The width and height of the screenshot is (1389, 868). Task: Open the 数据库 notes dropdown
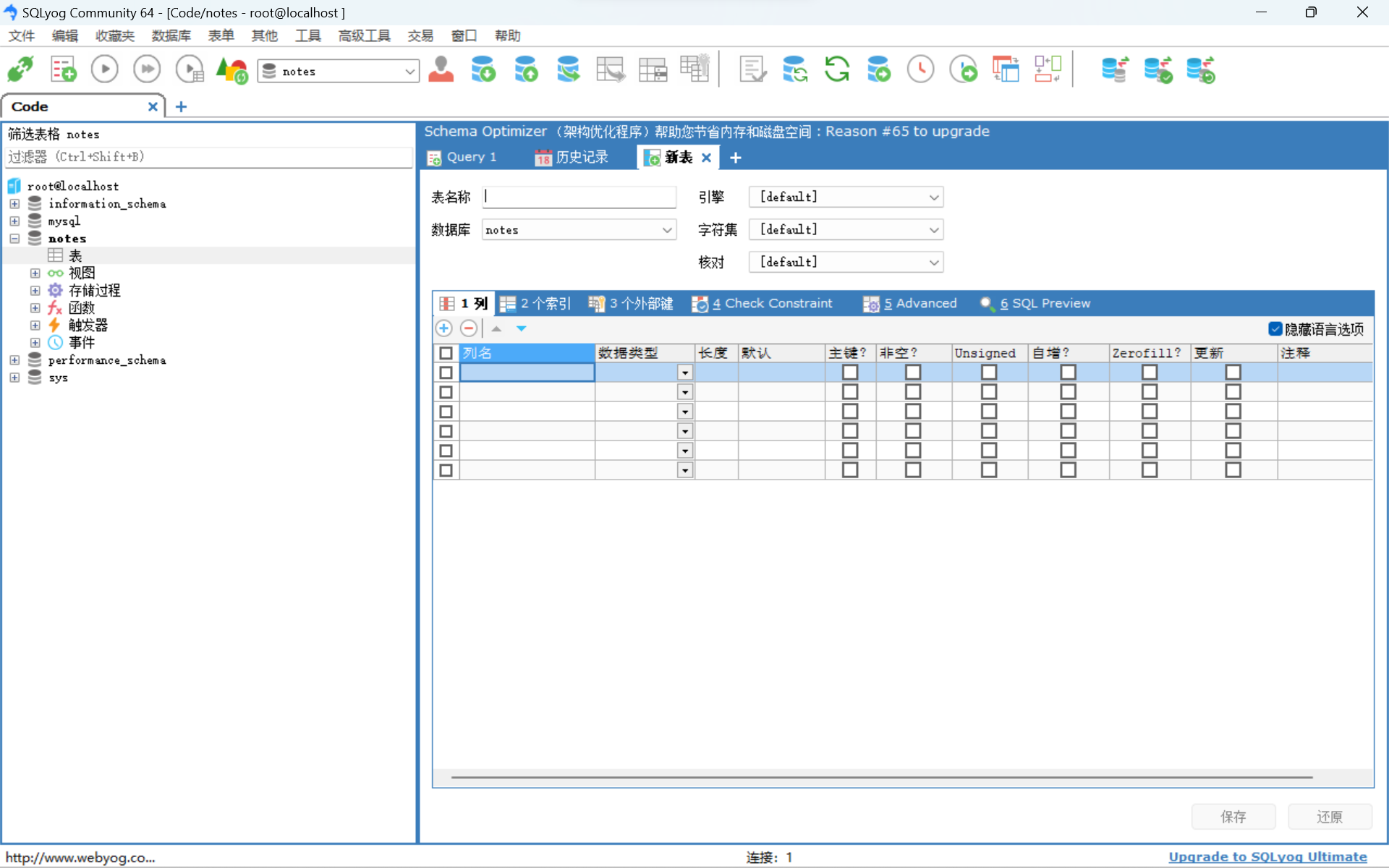click(x=579, y=229)
